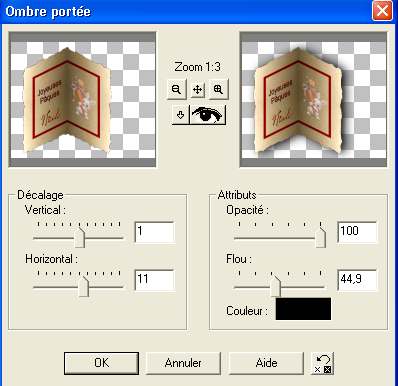Screen dimensions: 398x386
Task: Close the Ombre portée dialog
Action: pos(382,11)
